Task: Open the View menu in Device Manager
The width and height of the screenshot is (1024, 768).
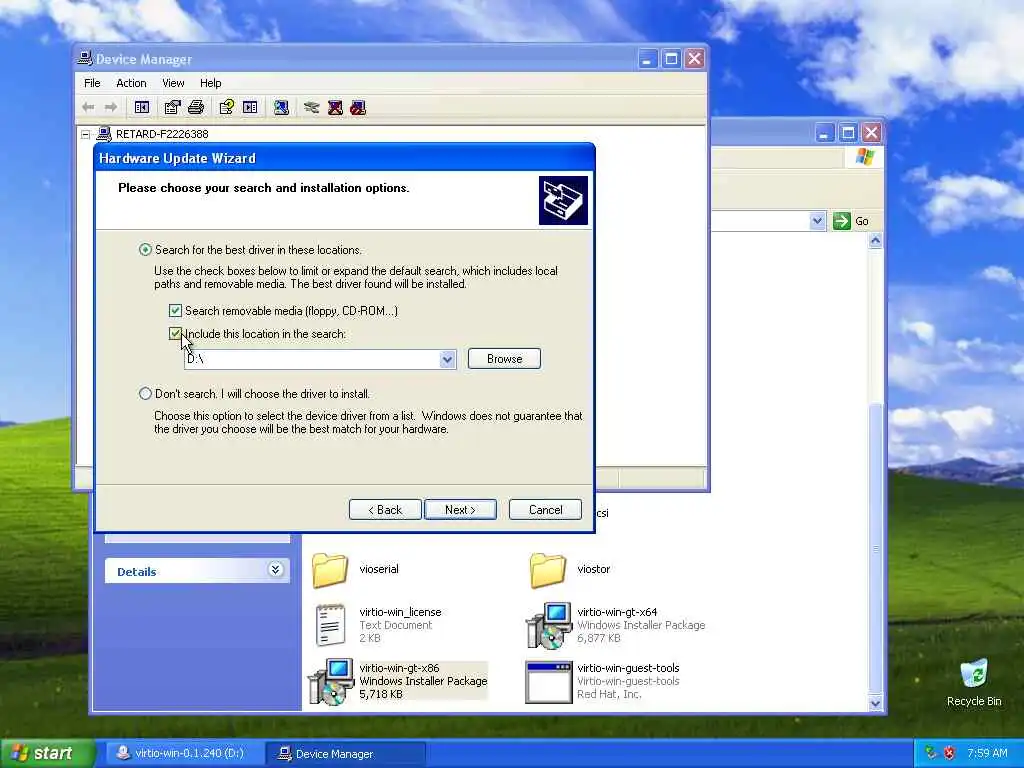Action: tap(173, 83)
